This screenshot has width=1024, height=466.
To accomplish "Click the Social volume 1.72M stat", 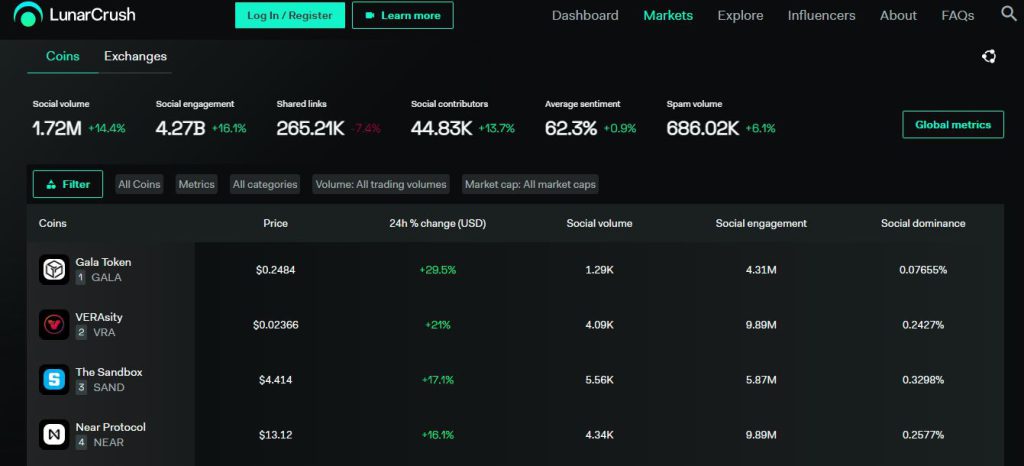I will 79,119.
